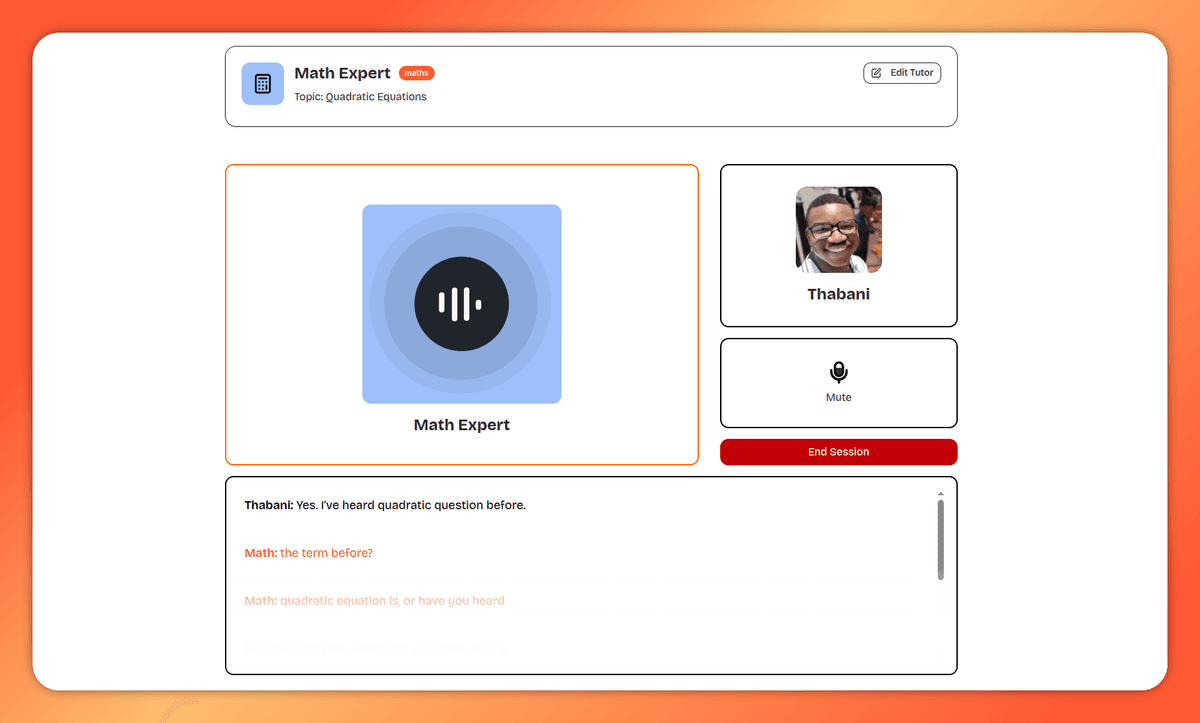
Task: Click the calculator subject icon in the header
Action: pyautogui.click(x=263, y=84)
